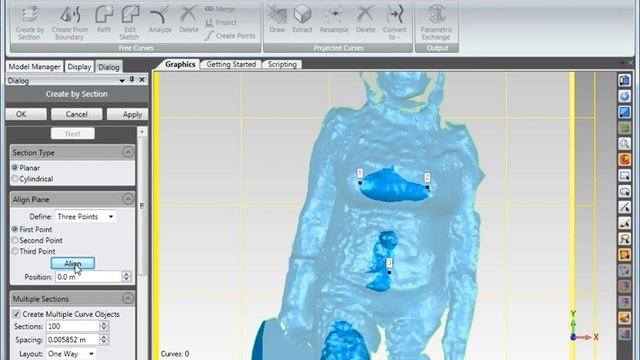Click the blue circular rotate view icon

tap(624, 96)
